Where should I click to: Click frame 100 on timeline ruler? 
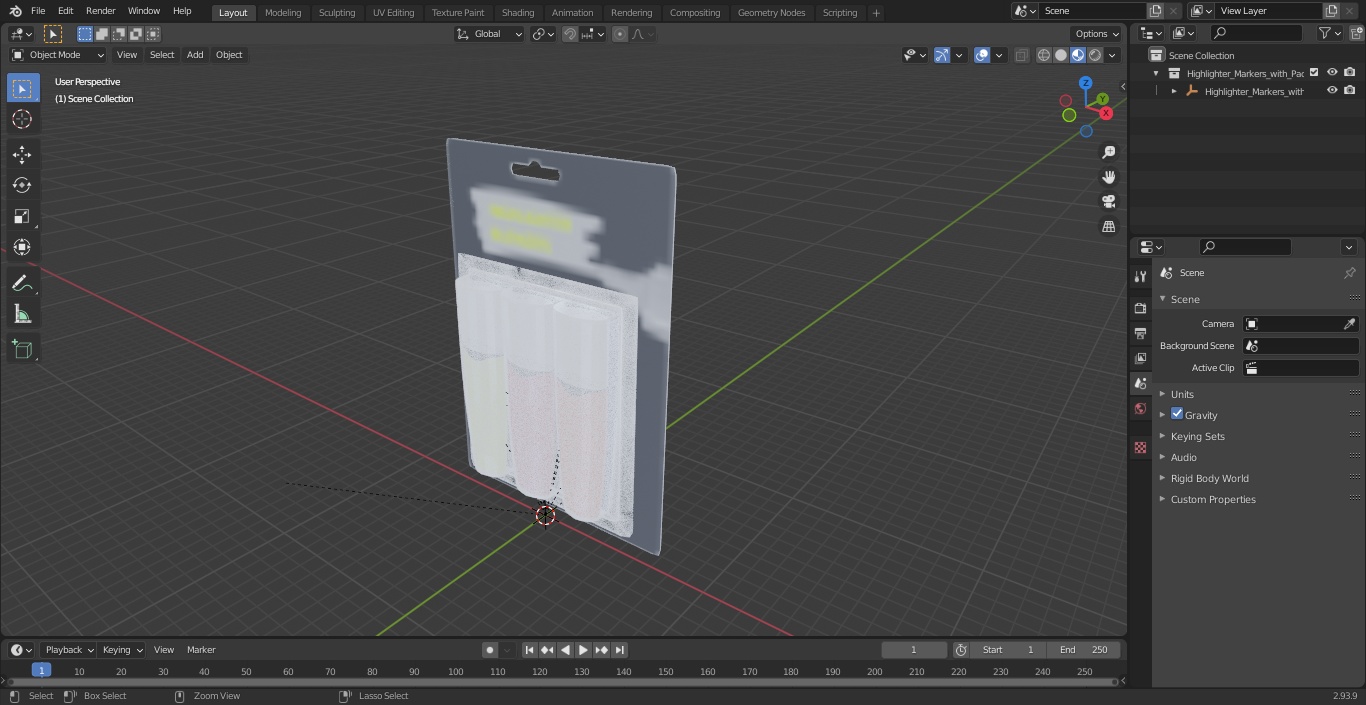click(x=456, y=671)
